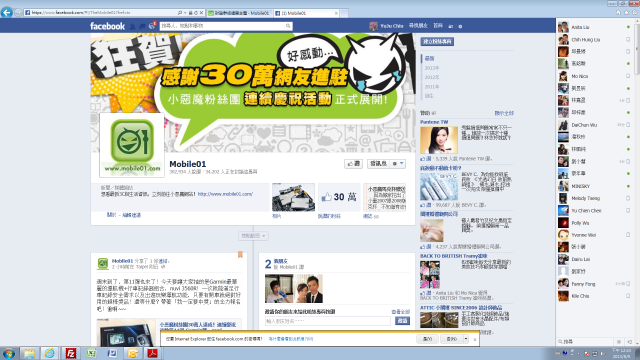Click the chat sidebar scrollbar thumb
The height and width of the screenshot is (360, 640).
[637, 49]
